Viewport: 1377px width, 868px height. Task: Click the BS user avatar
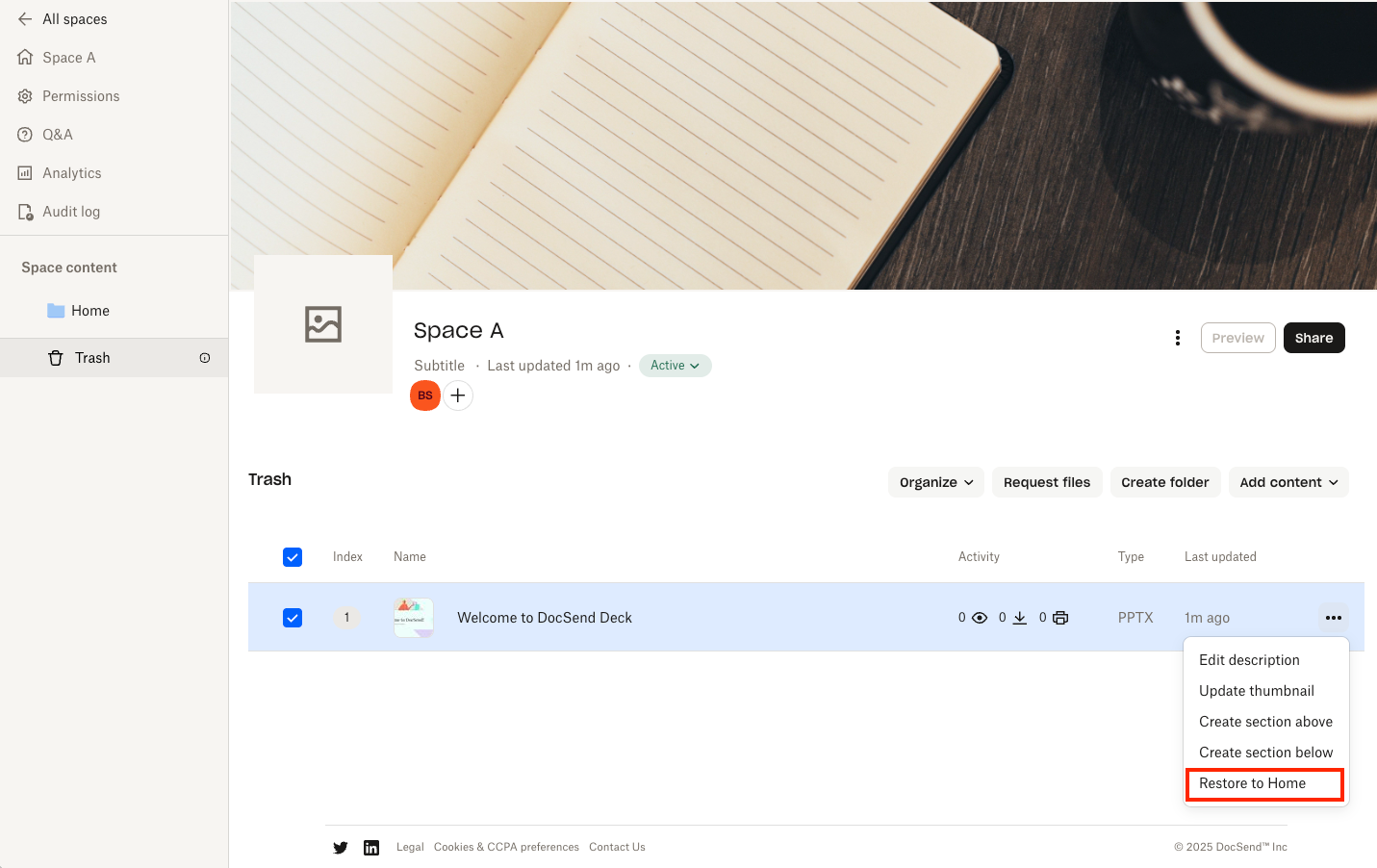pos(425,396)
